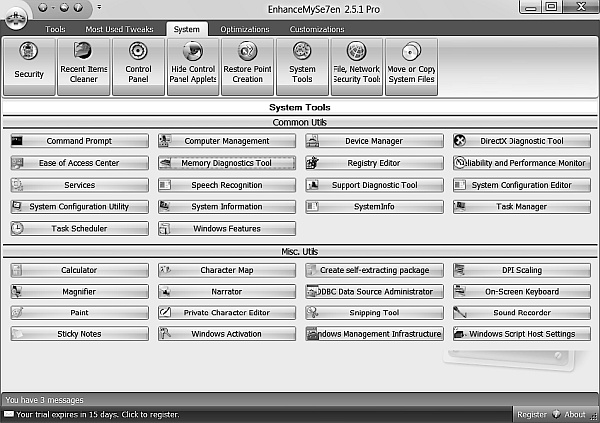Open Windows Activation
Viewport: 600px width, 423px height.
tap(227, 334)
